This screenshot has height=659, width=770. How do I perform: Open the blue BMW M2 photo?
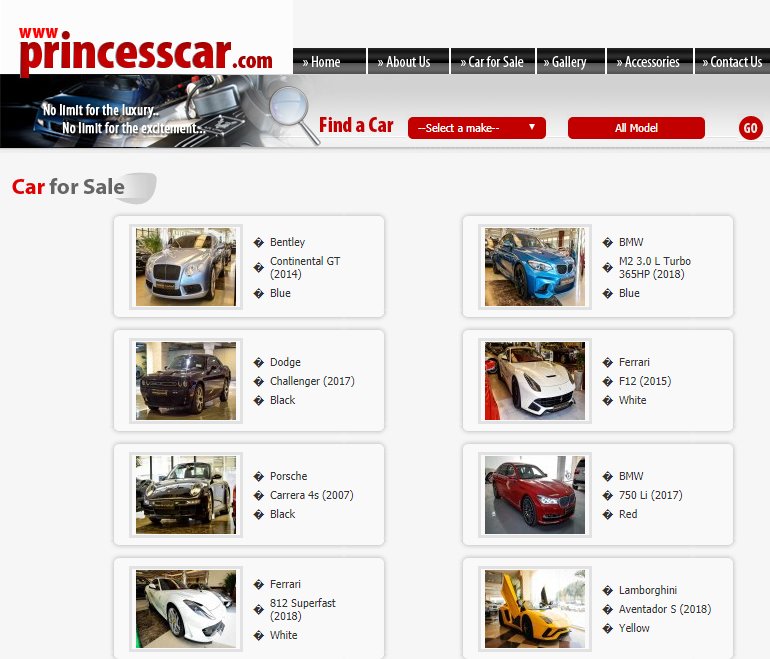535,267
